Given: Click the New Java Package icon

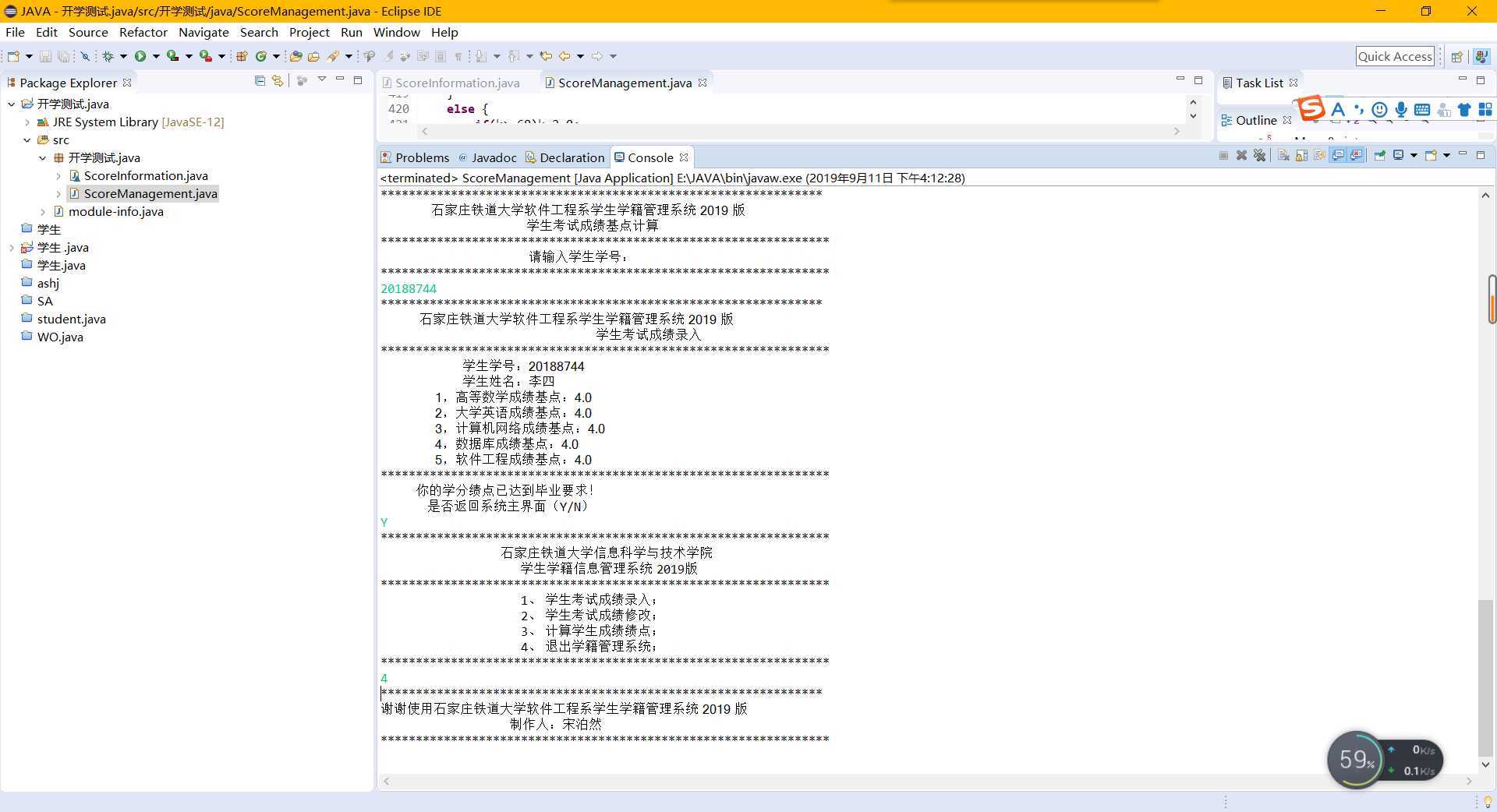Looking at the screenshot, I should click(242, 56).
